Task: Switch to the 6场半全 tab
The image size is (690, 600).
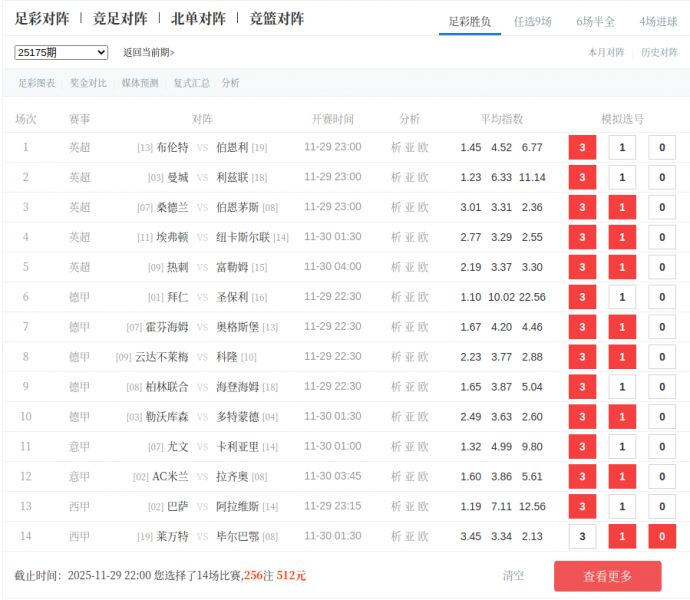Action: pyautogui.click(x=595, y=21)
